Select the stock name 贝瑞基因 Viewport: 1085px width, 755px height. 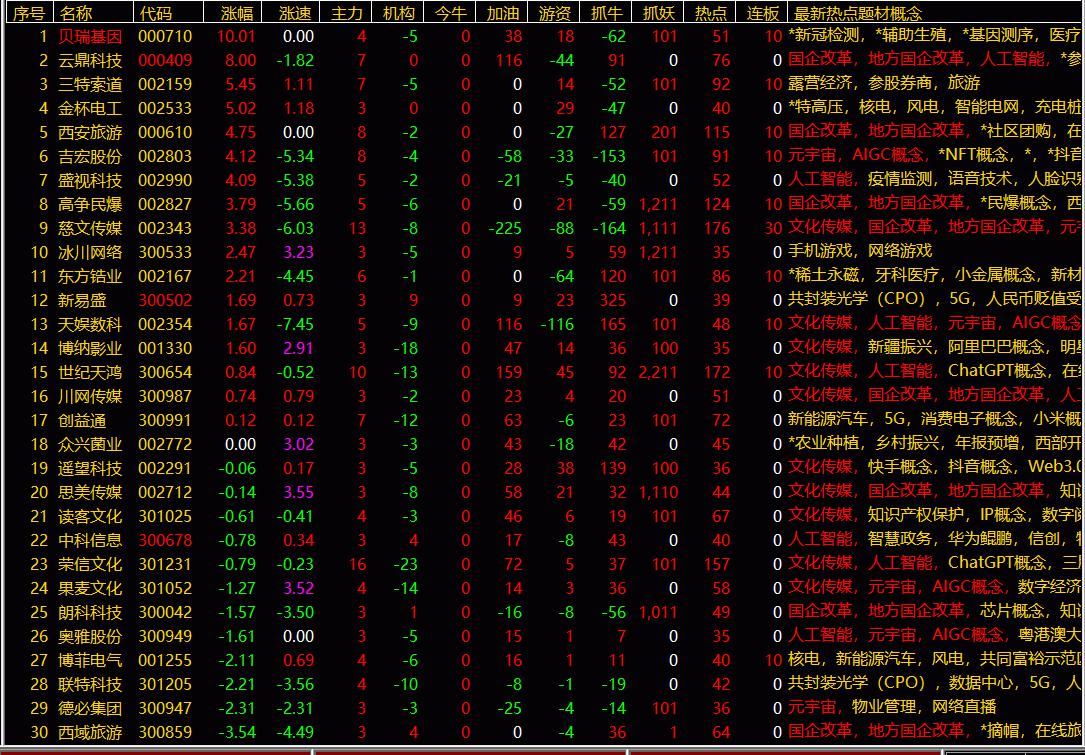tap(90, 37)
